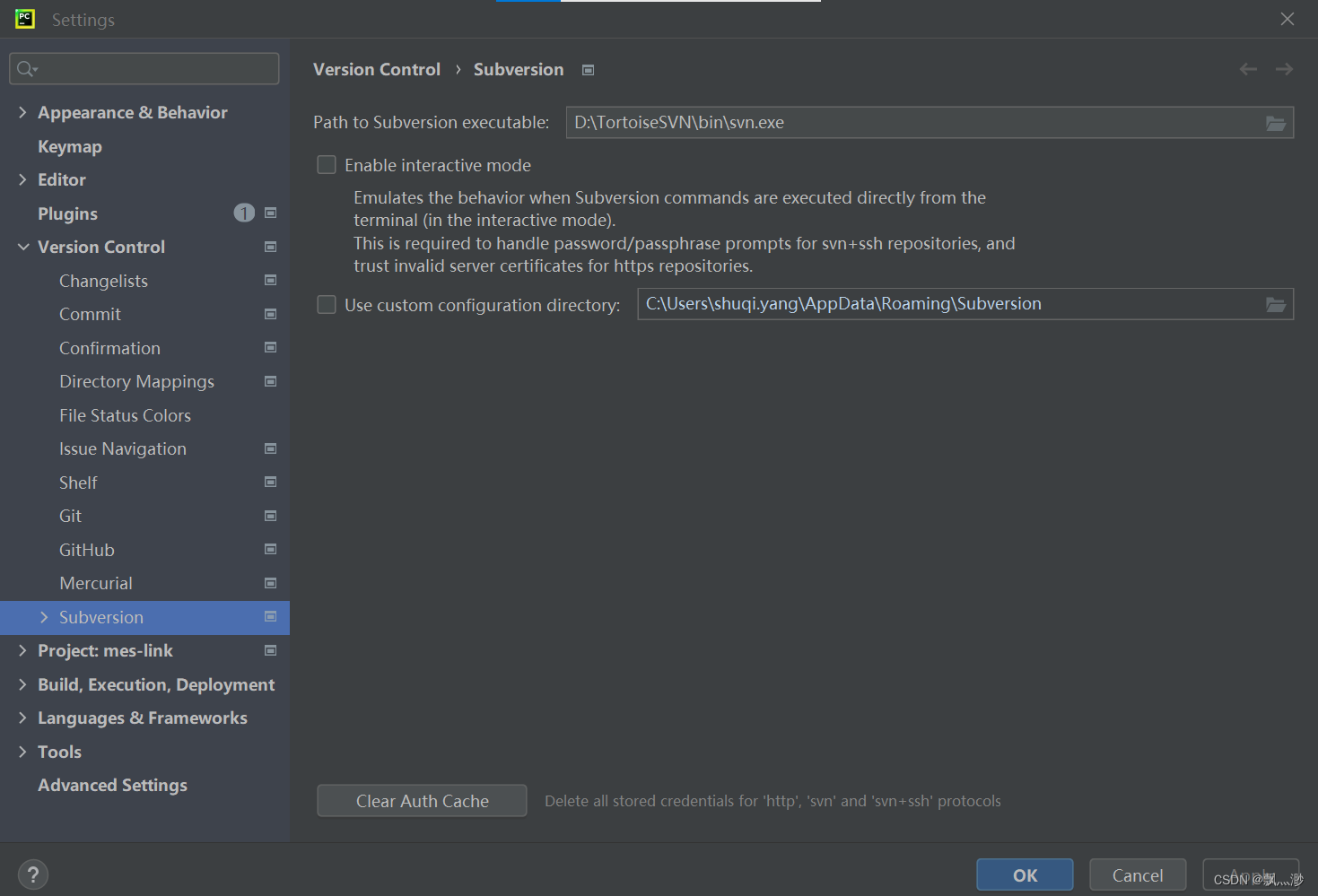Click the Clear Auth Cache button

pos(422,801)
